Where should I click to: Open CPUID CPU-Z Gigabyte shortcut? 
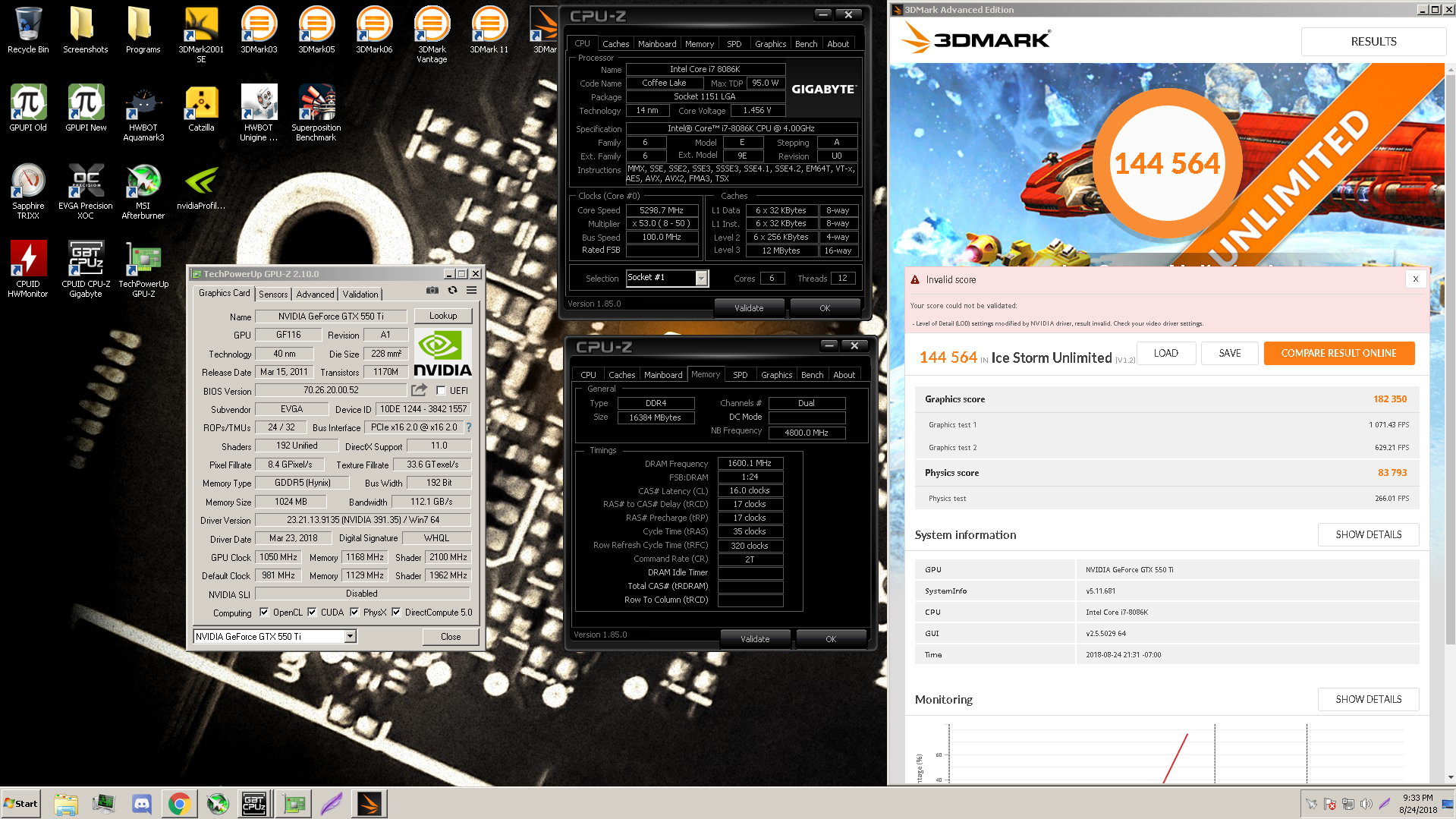tap(86, 269)
